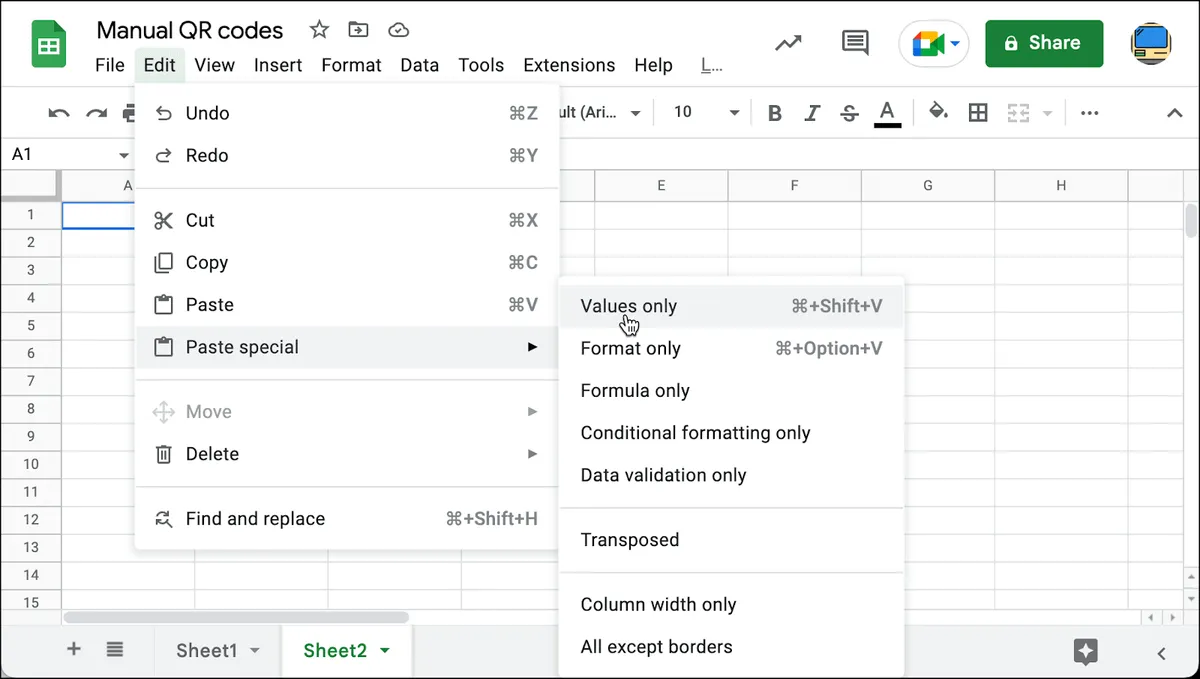1200x679 pixels.
Task: Open the Data menu
Action: pyautogui.click(x=419, y=65)
